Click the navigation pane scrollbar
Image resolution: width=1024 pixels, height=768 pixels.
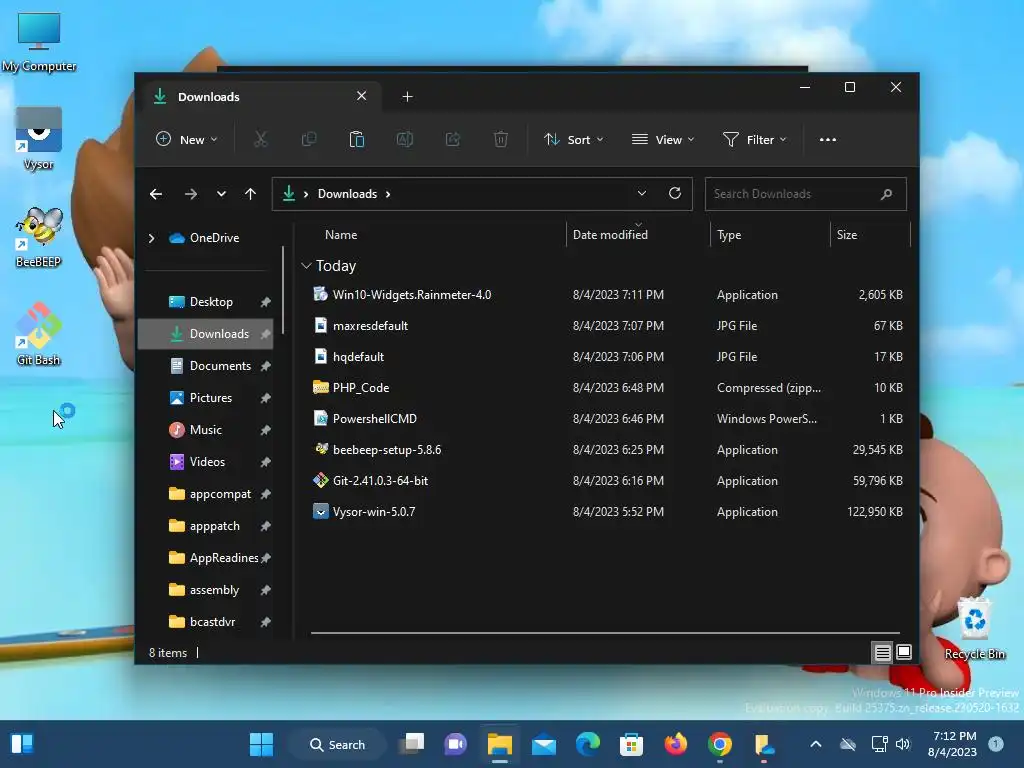(283, 290)
